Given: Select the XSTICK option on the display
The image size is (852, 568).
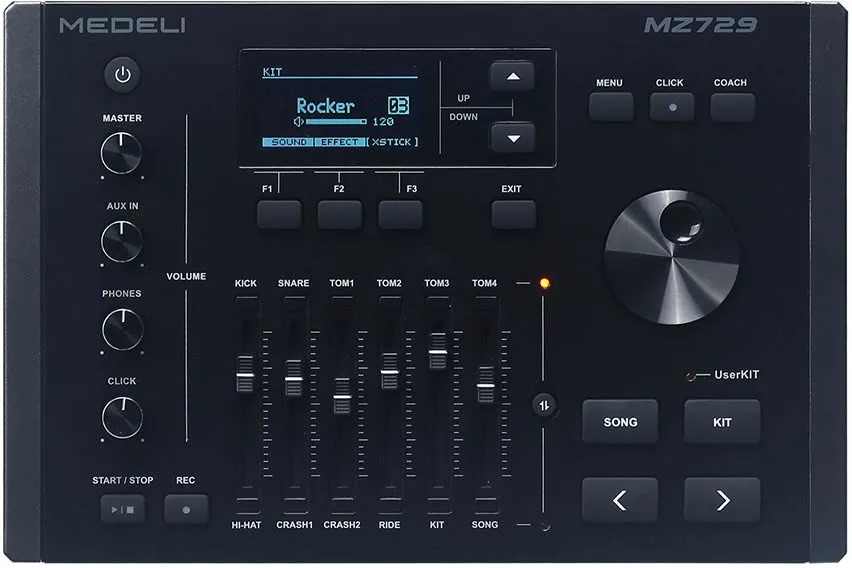Looking at the screenshot, I should 392,142.
